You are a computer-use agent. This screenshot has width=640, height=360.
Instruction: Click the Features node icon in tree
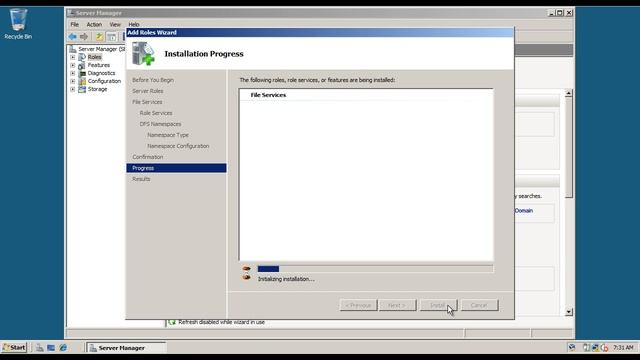coord(82,65)
